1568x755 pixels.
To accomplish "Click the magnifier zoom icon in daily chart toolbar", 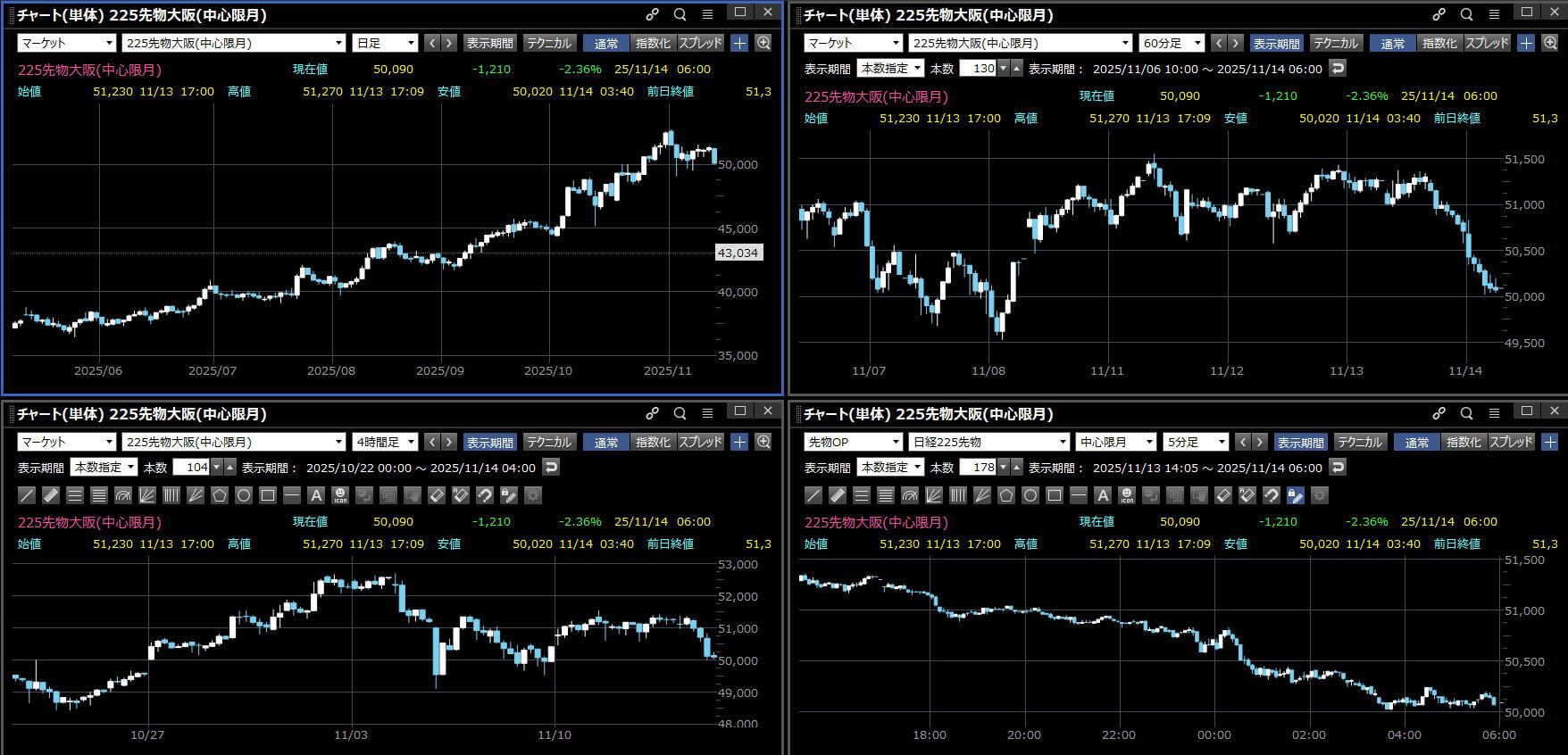I will pyautogui.click(x=763, y=43).
